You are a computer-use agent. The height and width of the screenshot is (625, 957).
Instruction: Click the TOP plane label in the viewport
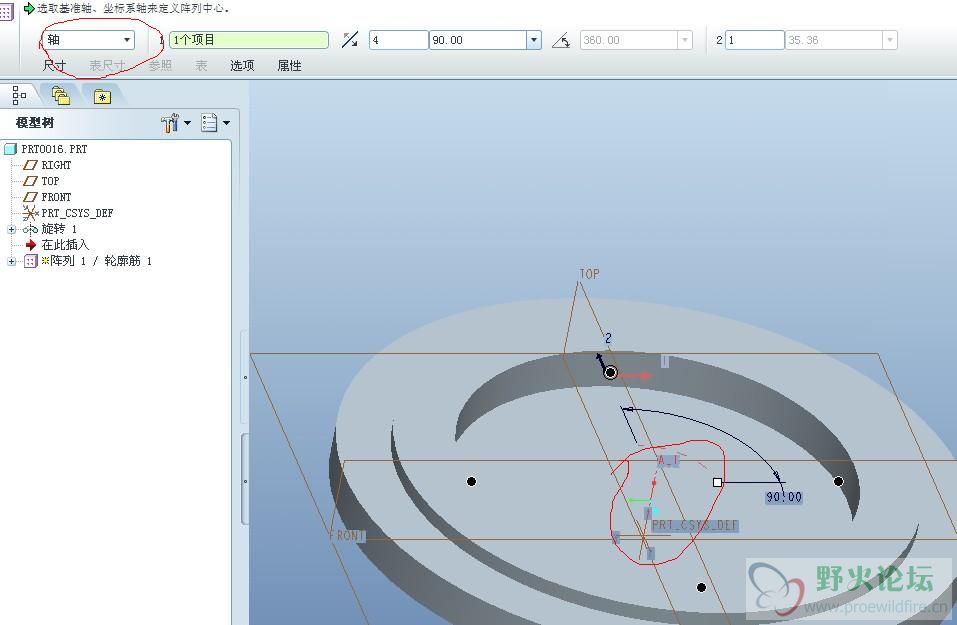pyautogui.click(x=590, y=274)
